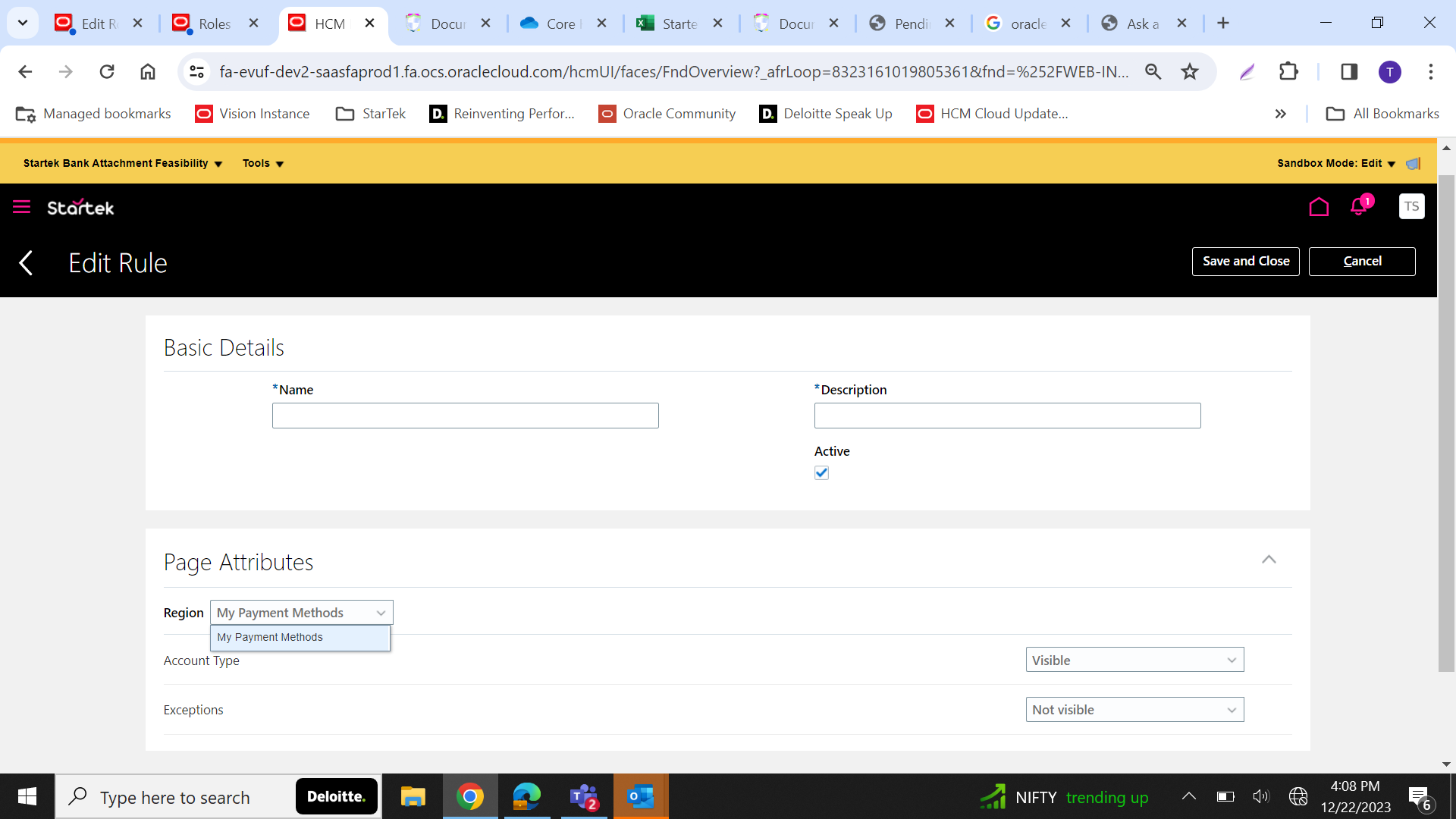
Task: Click the back arrow beside Edit Rule
Action: point(26,262)
